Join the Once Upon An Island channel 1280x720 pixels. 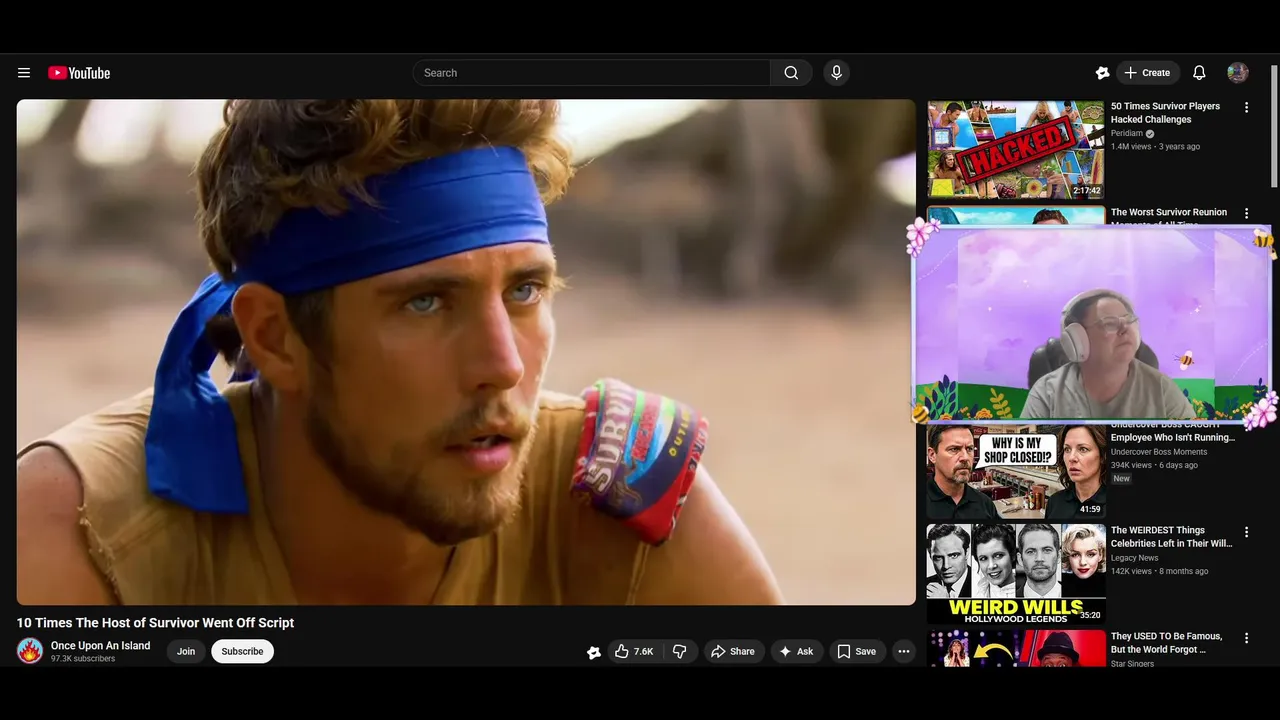pyautogui.click(x=186, y=651)
